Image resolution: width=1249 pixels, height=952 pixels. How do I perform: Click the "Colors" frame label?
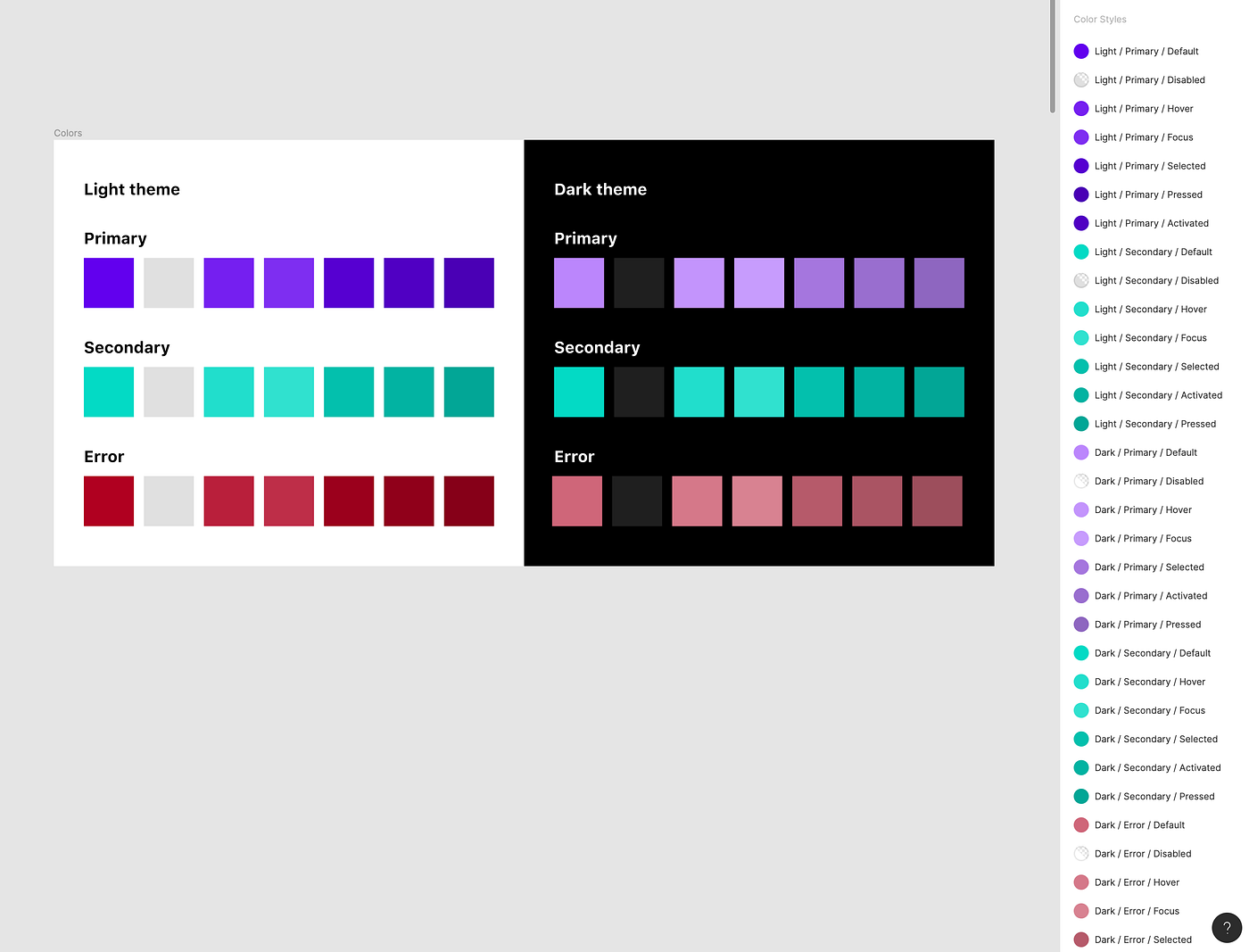pos(67,132)
